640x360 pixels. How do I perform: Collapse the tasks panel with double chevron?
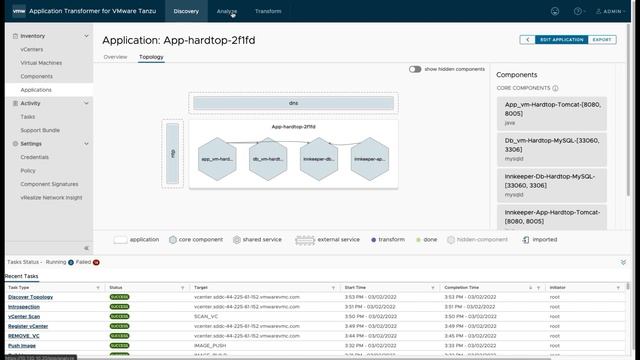(623, 262)
